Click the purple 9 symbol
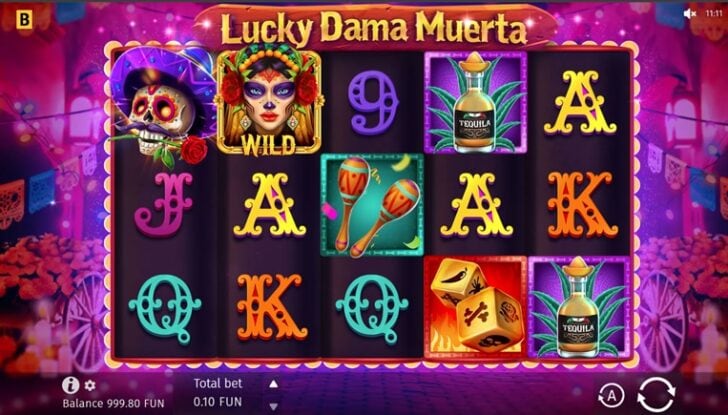 [x=373, y=103]
